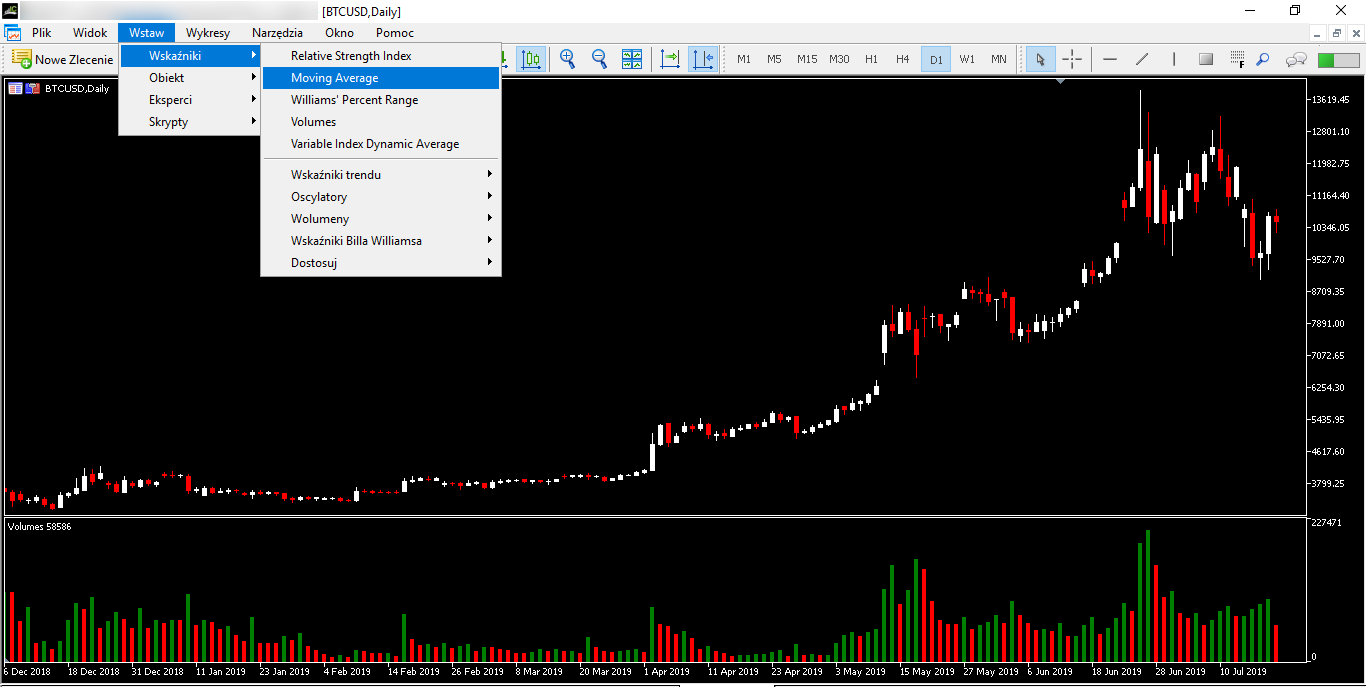Switch to the H4 timeframe

pyautogui.click(x=903, y=59)
